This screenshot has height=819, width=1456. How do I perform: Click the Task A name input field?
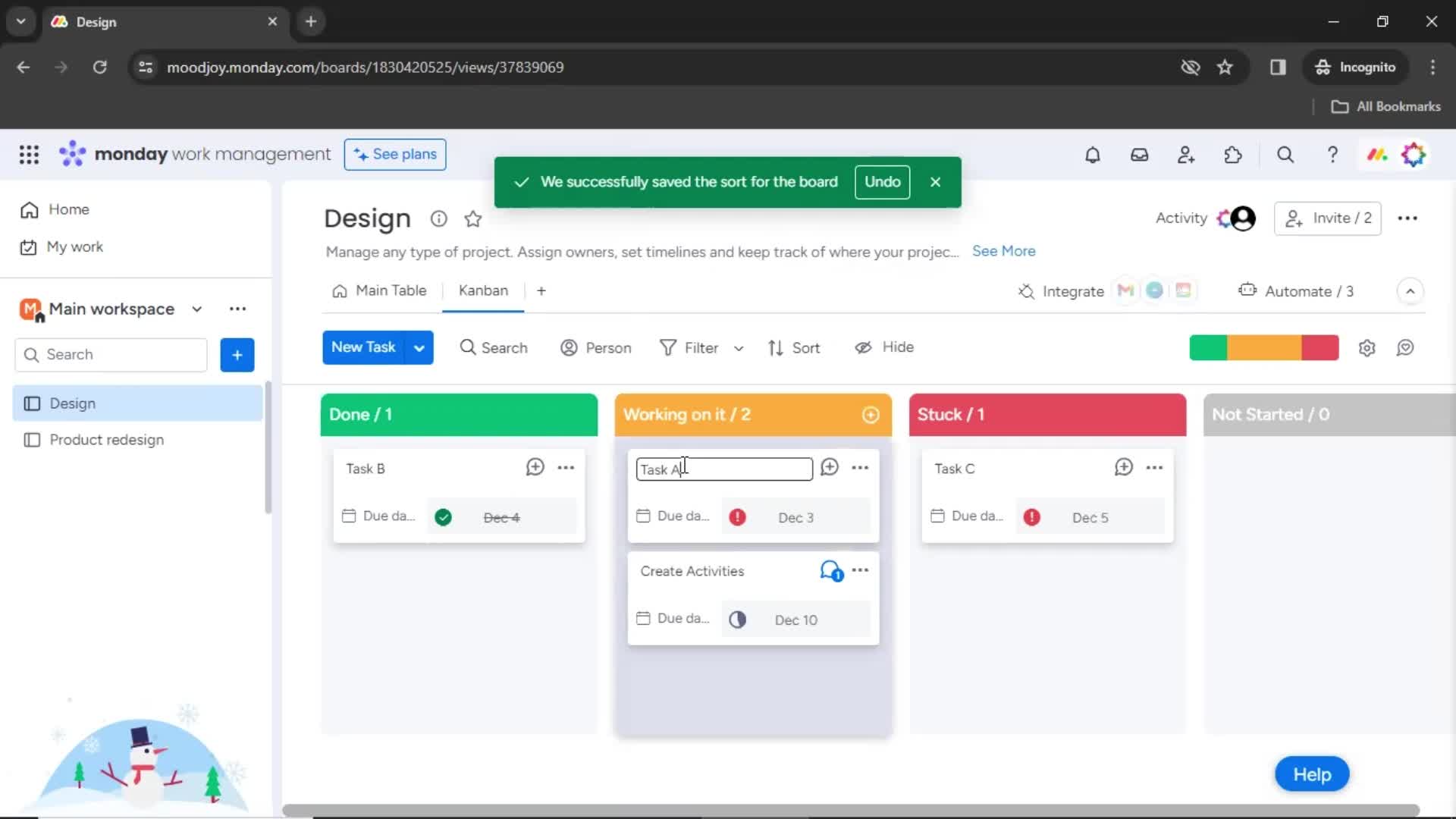pyautogui.click(x=724, y=469)
